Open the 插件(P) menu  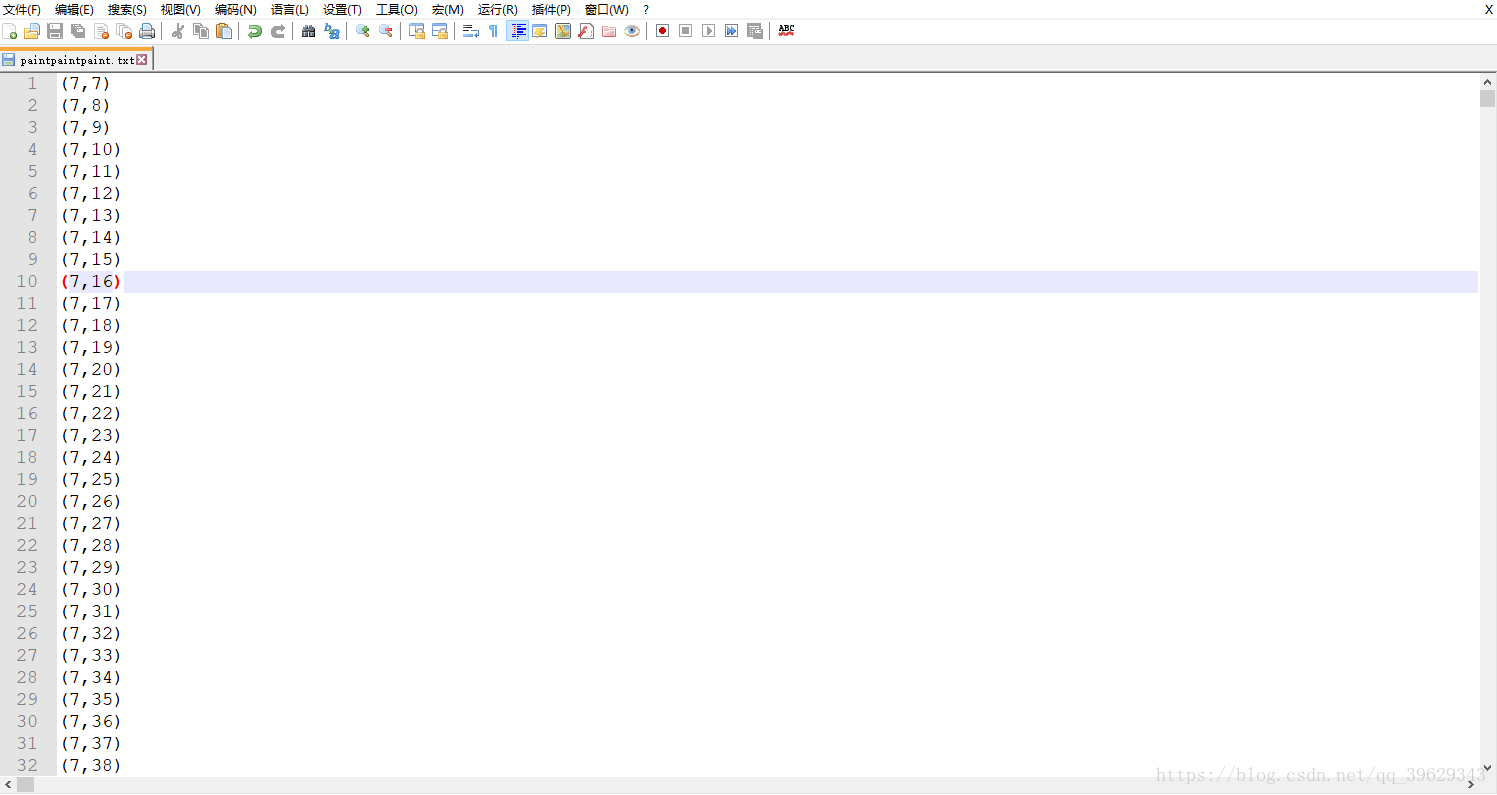pyautogui.click(x=551, y=9)
